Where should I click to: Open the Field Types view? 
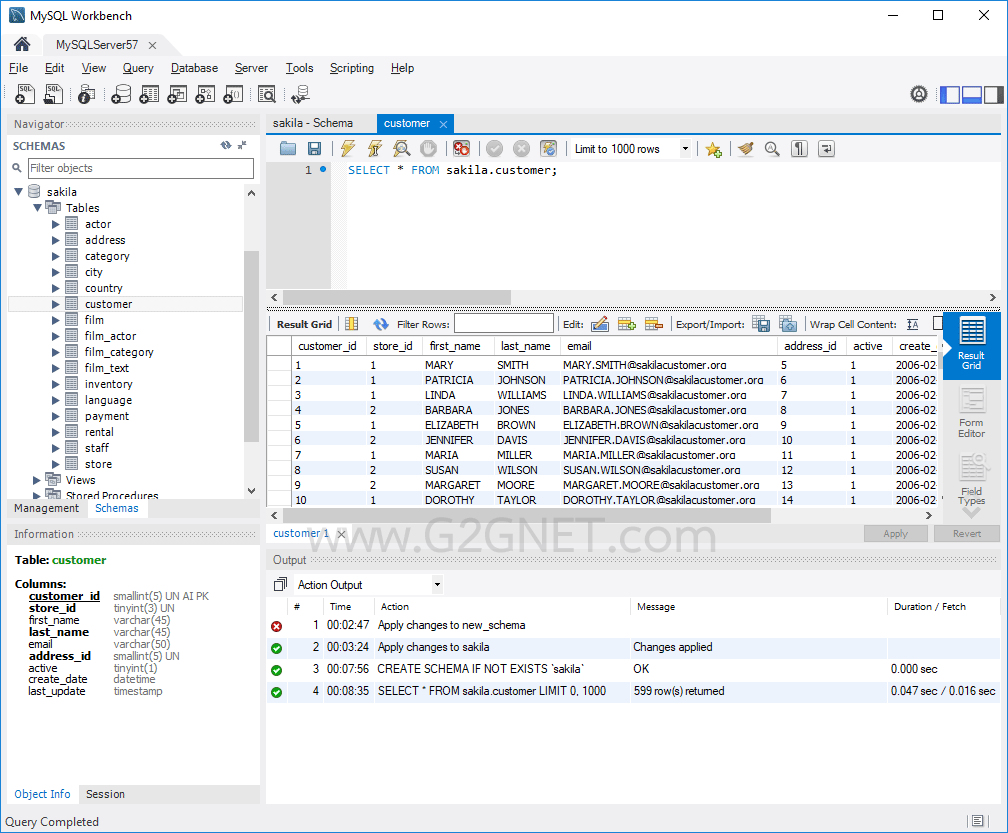tap(971, 480)
